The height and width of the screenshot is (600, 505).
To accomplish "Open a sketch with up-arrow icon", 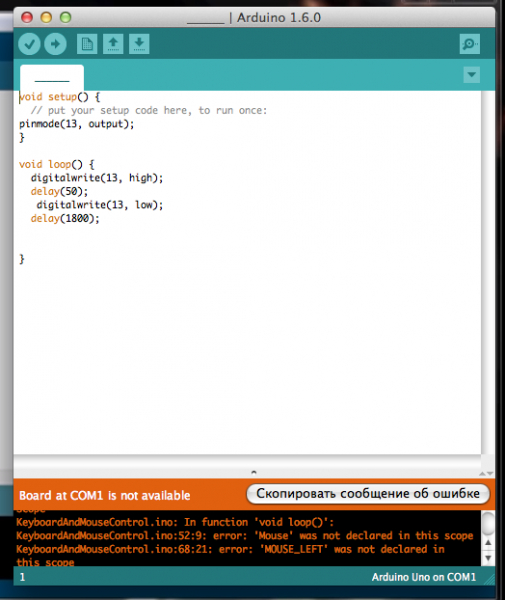I will pyautogui.click(x=113, y=44).
